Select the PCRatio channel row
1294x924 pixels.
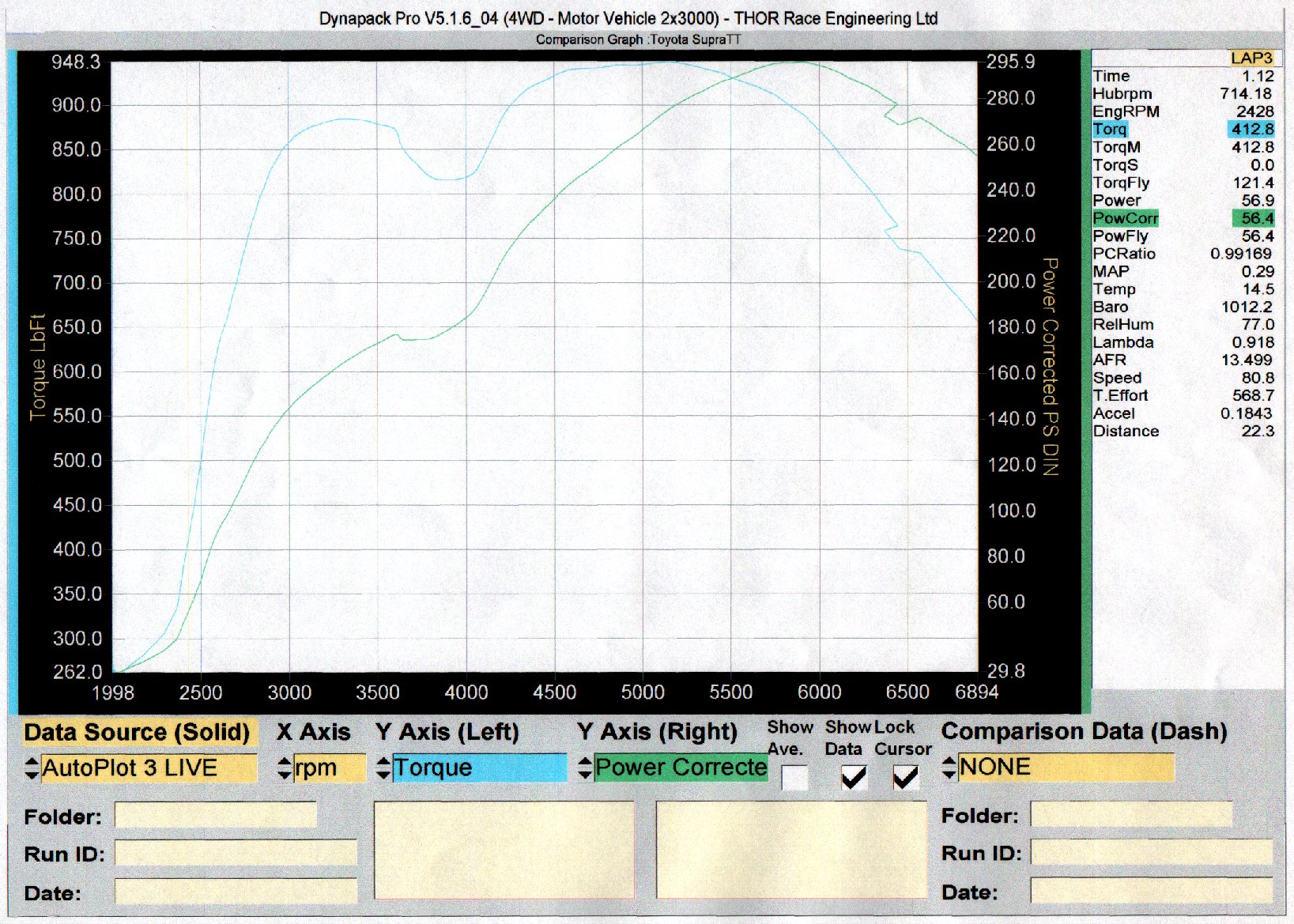[x=1183, y=254]
